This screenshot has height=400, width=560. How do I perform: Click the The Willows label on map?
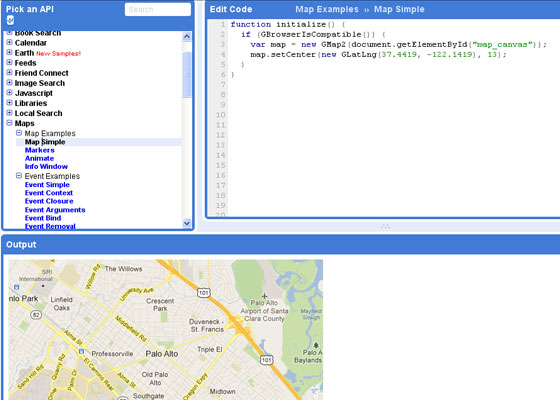(123, 269)
